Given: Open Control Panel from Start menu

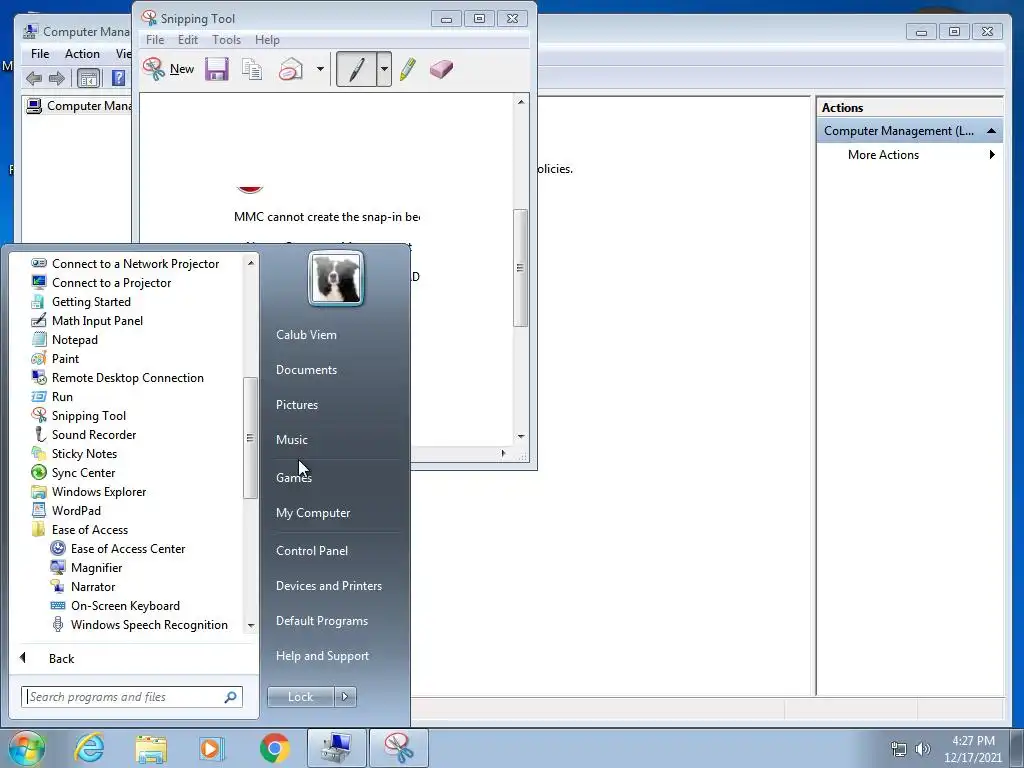Looking at the screenshot, I should pyautogui.click(x=312, y=551).
